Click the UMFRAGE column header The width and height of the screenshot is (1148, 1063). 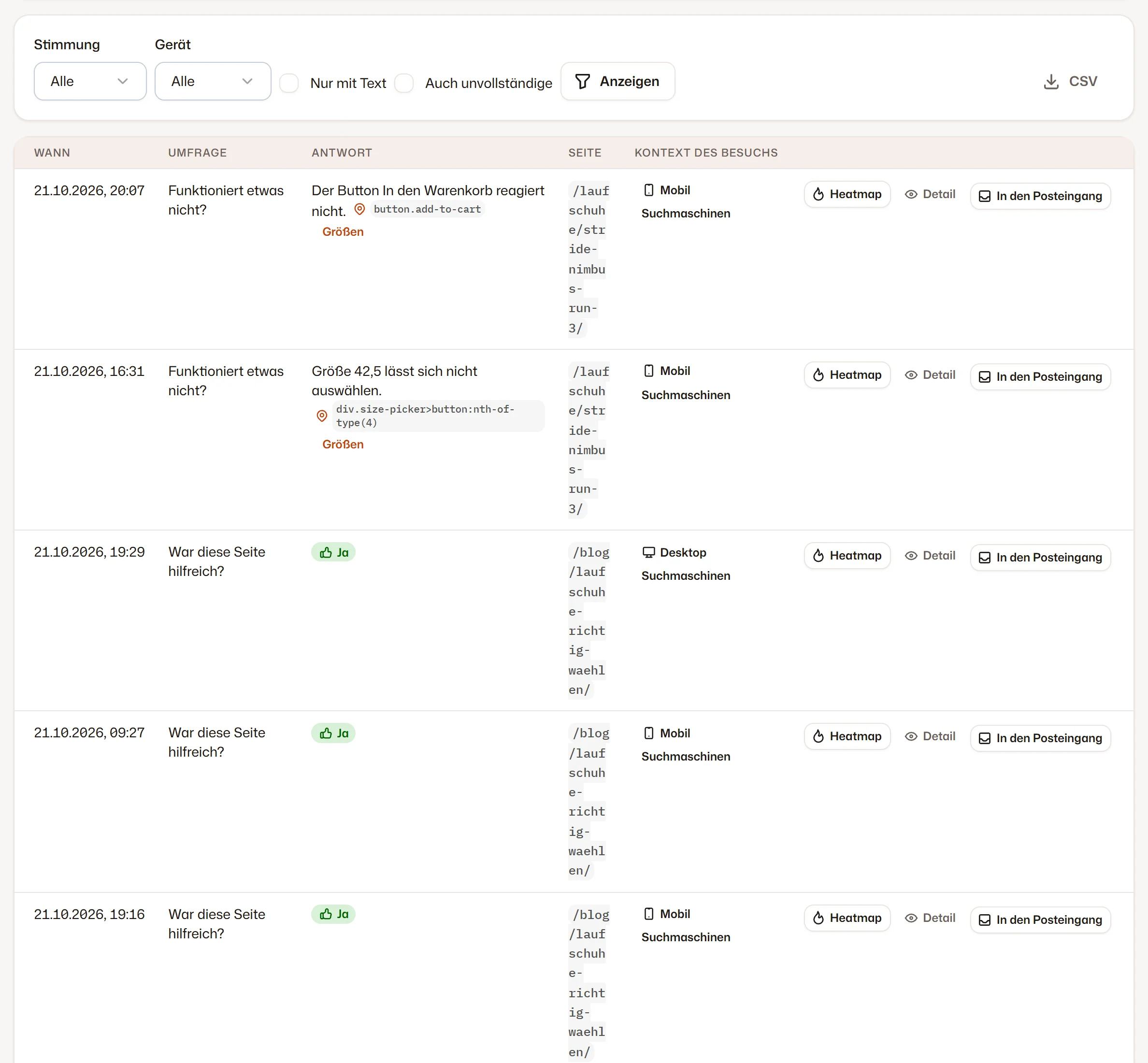[x=197, y=153]
